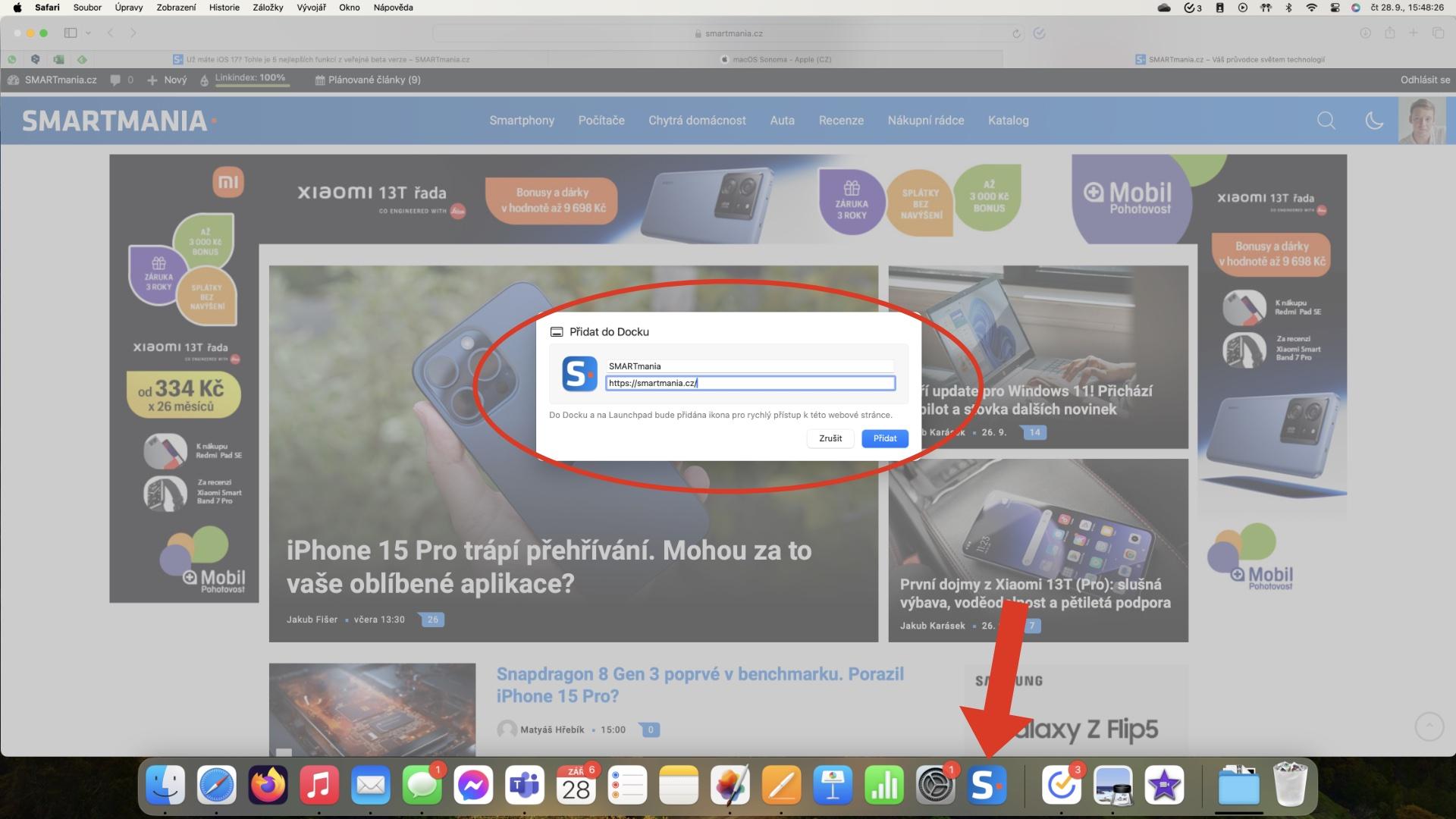Image resolution: width=1456 pixels, height=819 pixels.
Task: Click the Bluetooth menu bar icon
Action: pyautogui.click(x=1288, y=8)
